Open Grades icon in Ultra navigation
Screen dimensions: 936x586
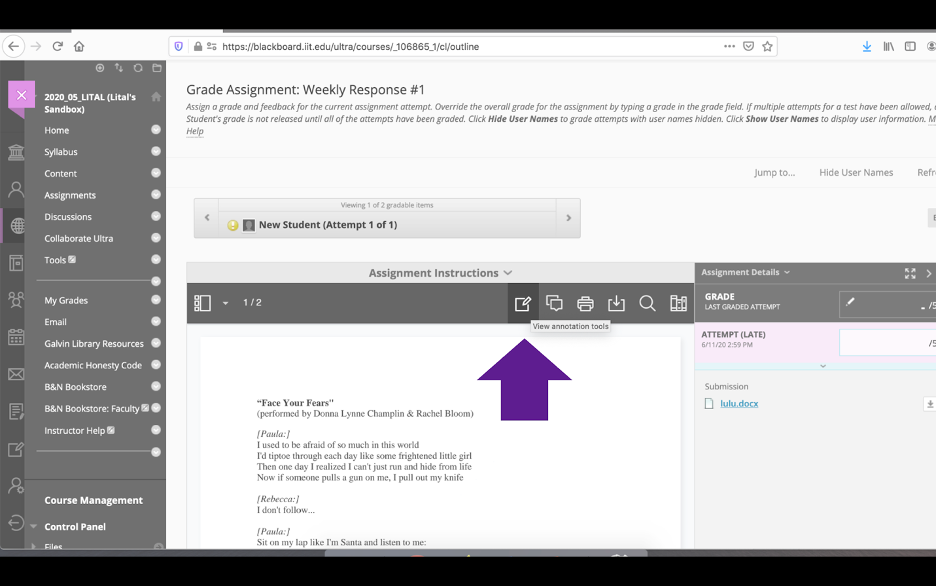click(16, 411)
